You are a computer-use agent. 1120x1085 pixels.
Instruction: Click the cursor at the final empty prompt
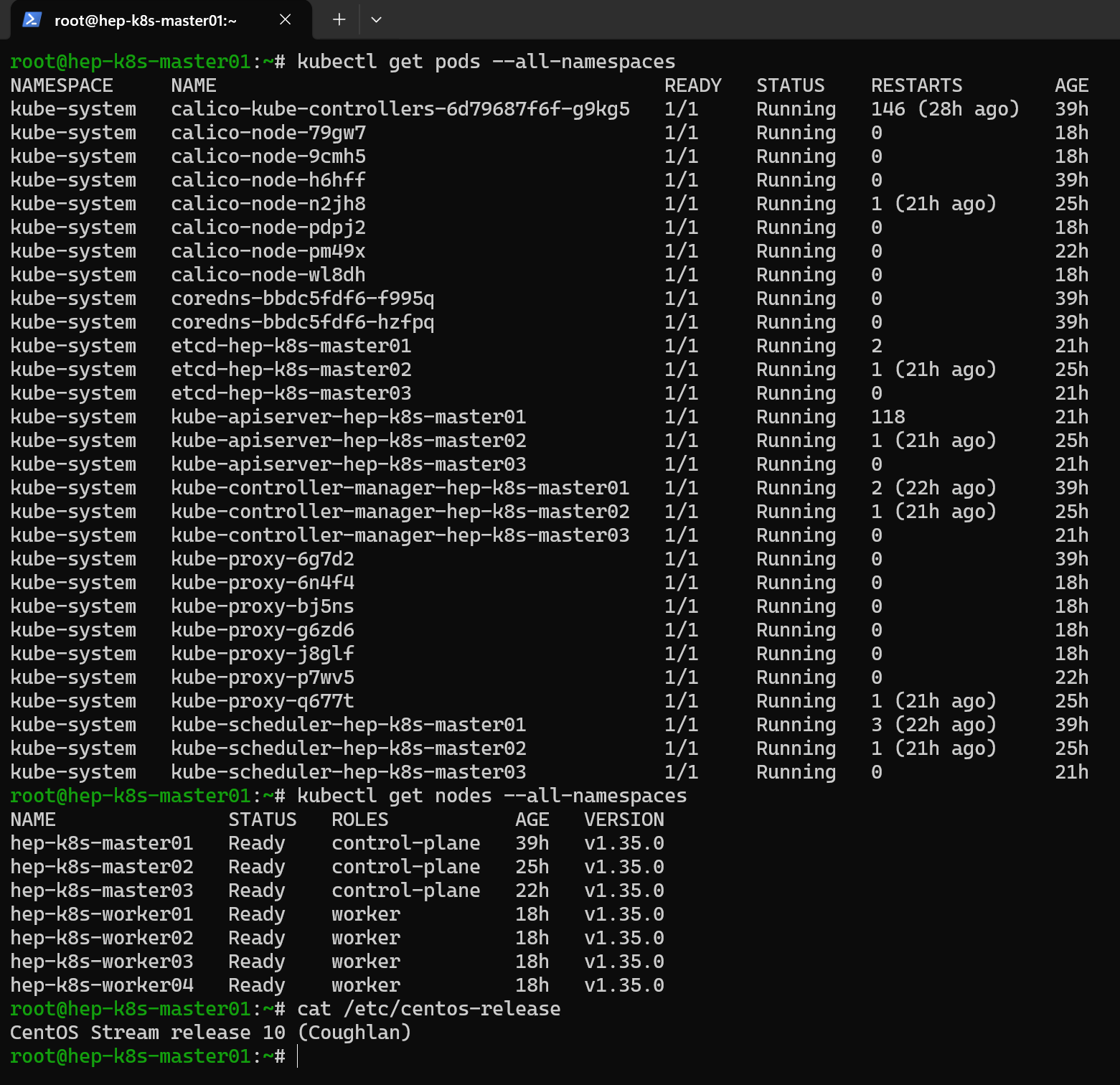[x=297, y=1056]
